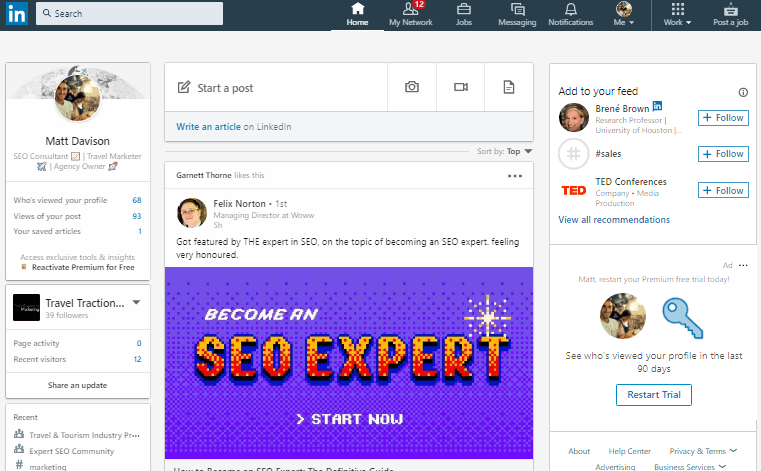Open My Network tab
761x471 pixels.
pyautogui.click(x=411, y=15)
